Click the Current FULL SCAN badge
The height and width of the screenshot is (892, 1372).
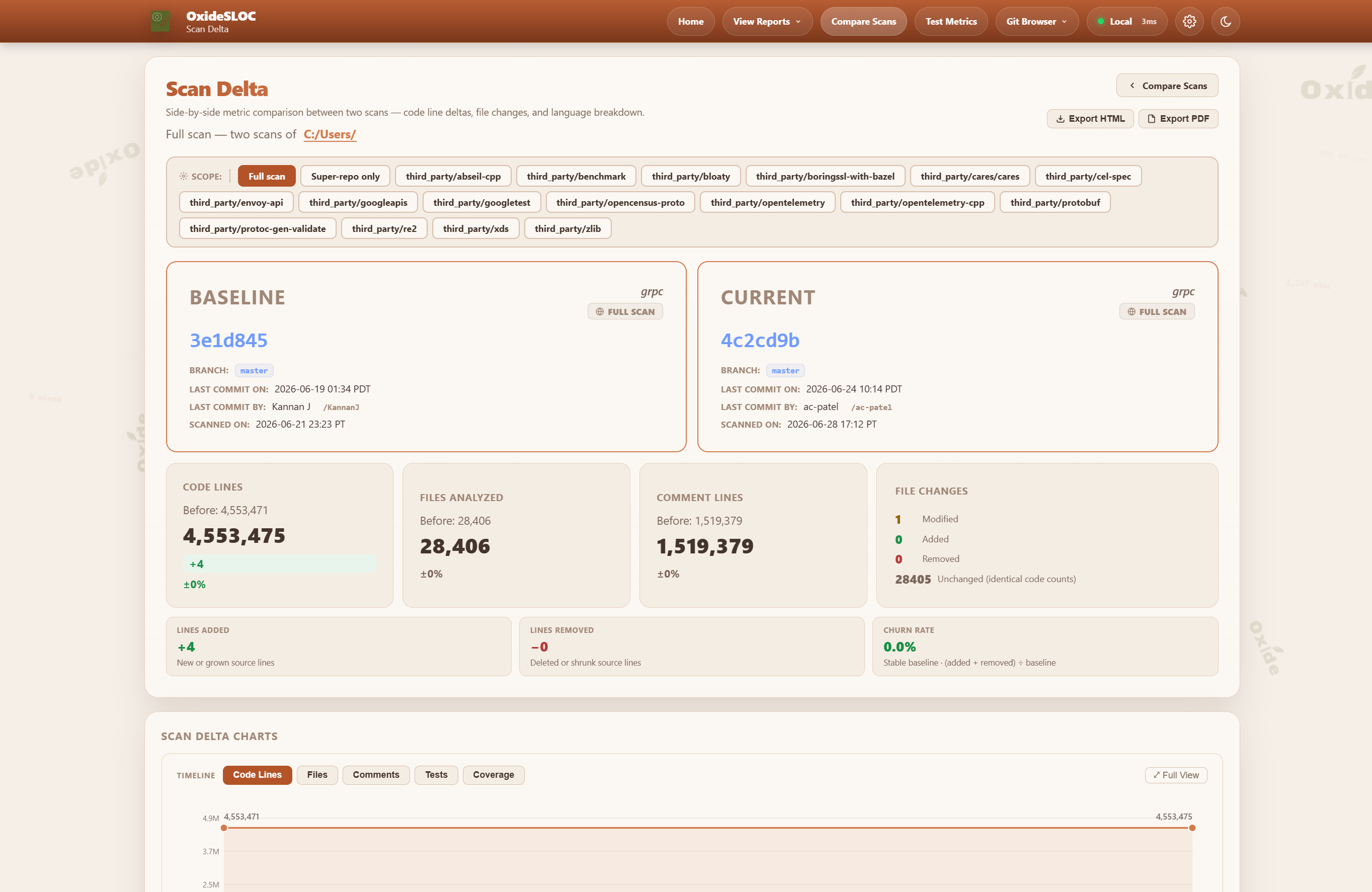(1156, 312)
